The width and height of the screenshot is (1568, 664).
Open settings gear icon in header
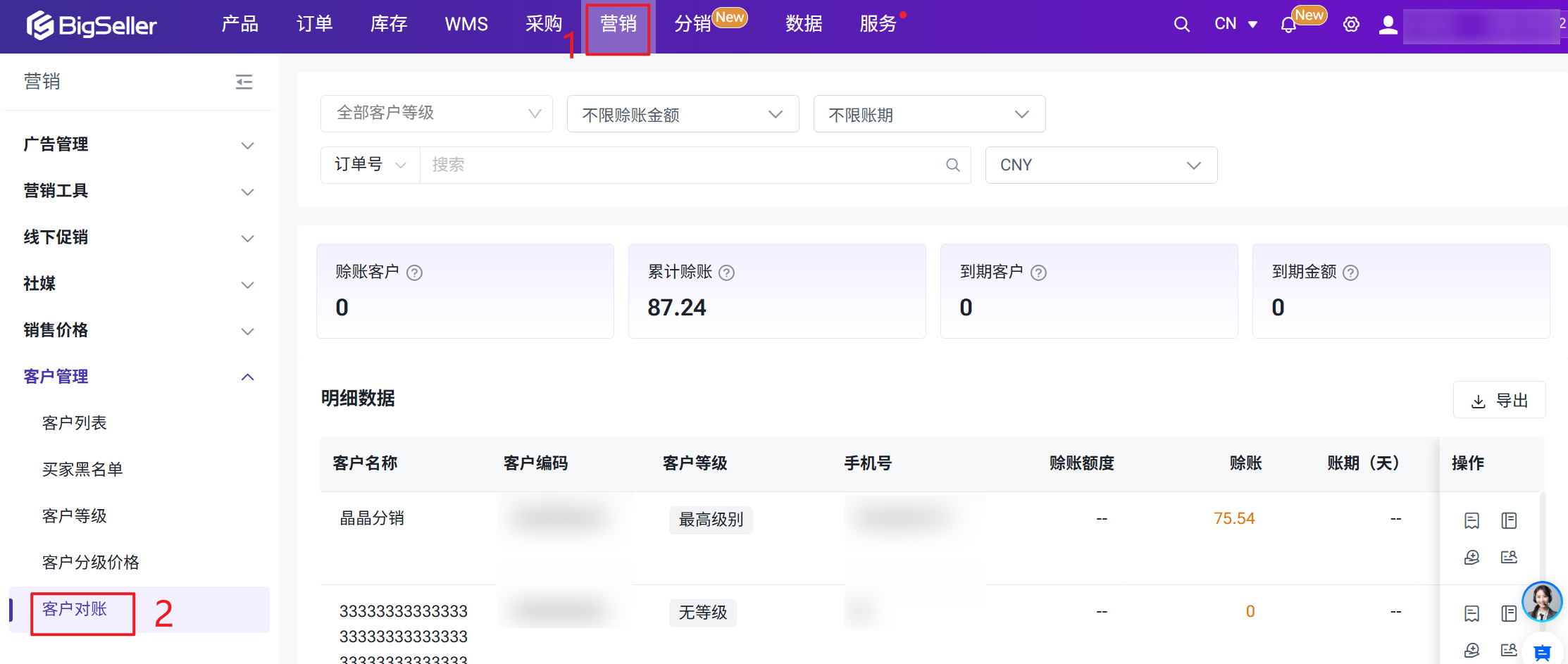tap(1350, 25)
